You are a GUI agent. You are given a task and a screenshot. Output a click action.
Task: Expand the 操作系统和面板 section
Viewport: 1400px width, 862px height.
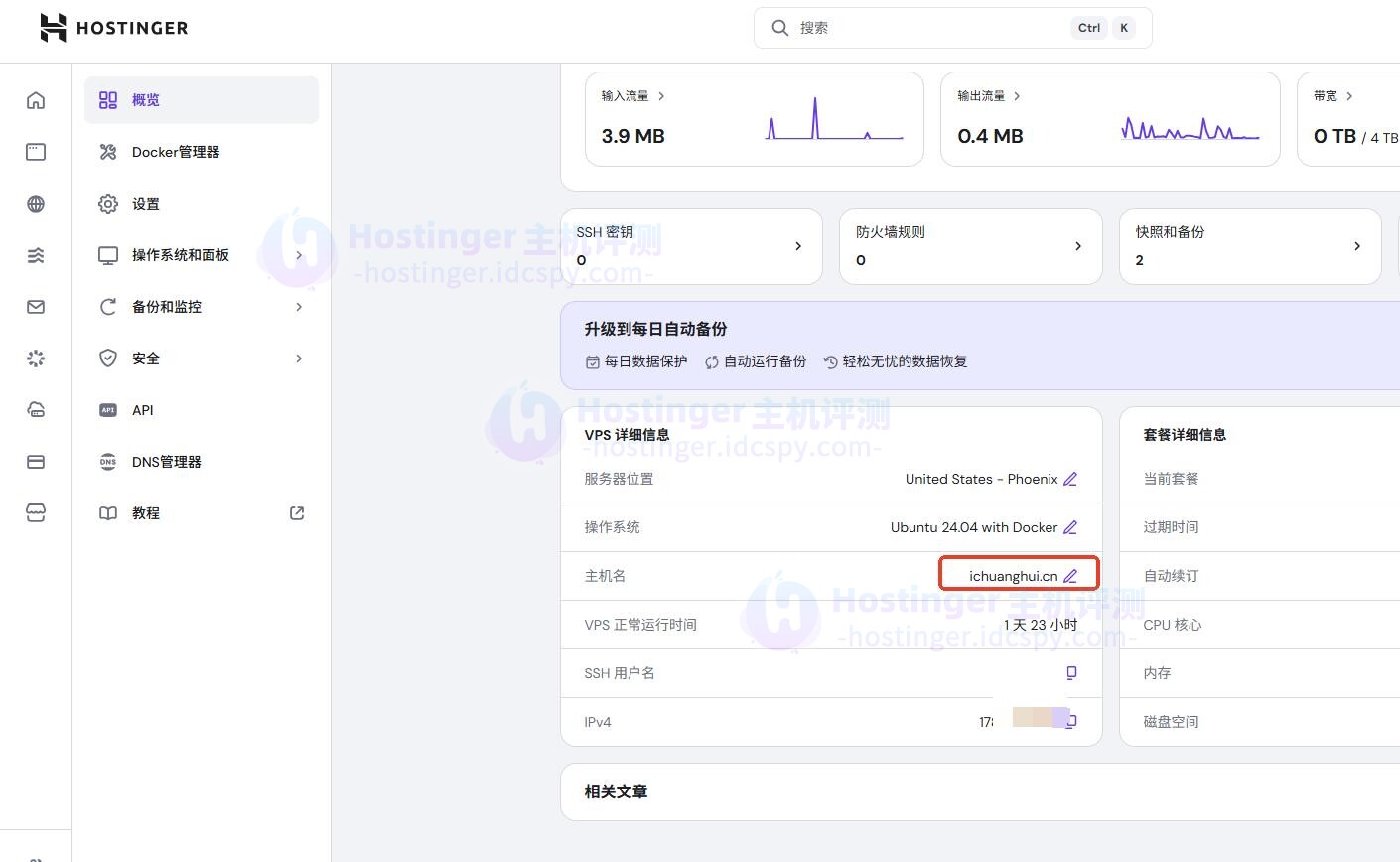298,254
